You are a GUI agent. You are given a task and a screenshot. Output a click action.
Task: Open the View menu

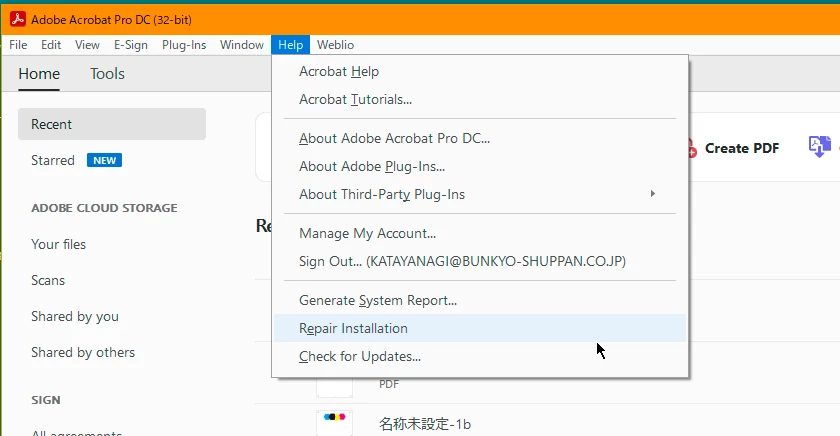pyautogui.click(x=87, y=45)
